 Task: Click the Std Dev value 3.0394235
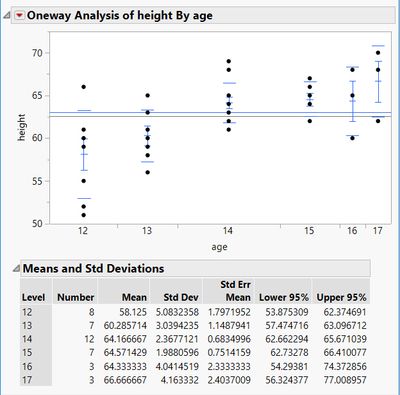tap(177, 325)
